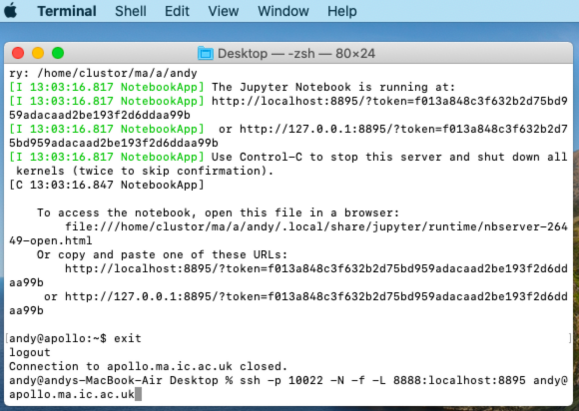Maximize the Terminal window with green button
The height and width of the screenshot is (411, 579).
click(58, 53)
